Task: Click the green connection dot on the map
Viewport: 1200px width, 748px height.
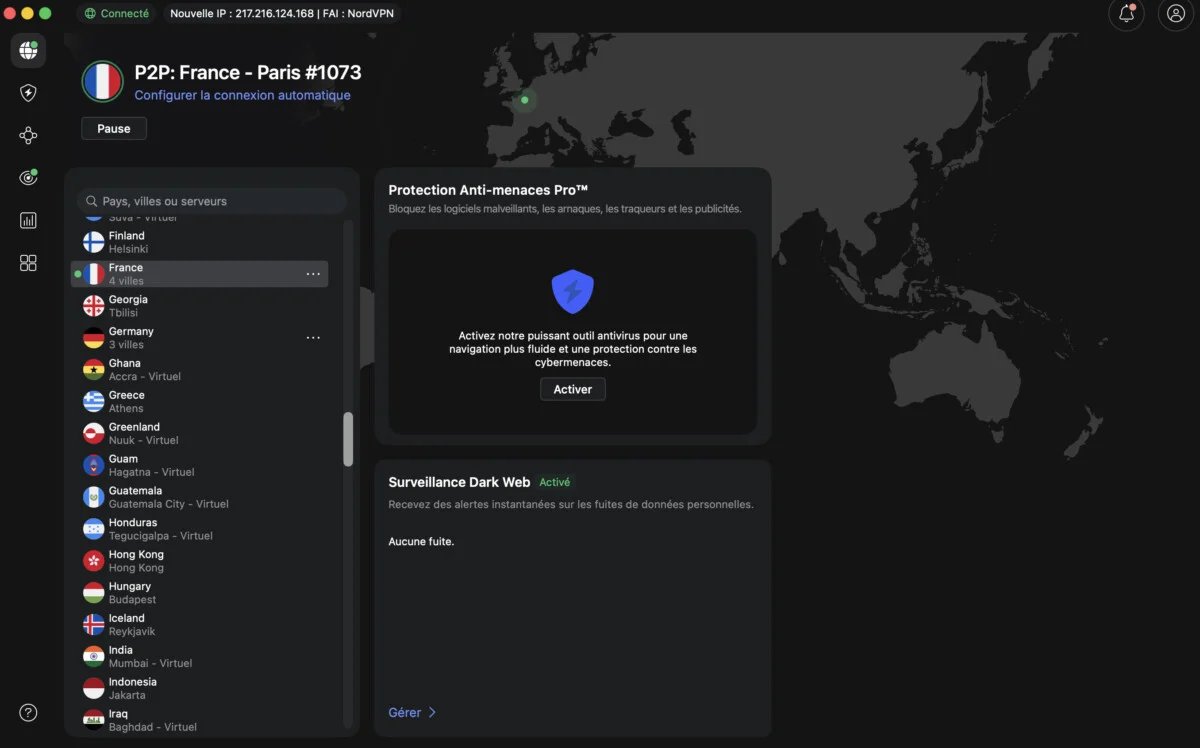Action: coord(524,100)
